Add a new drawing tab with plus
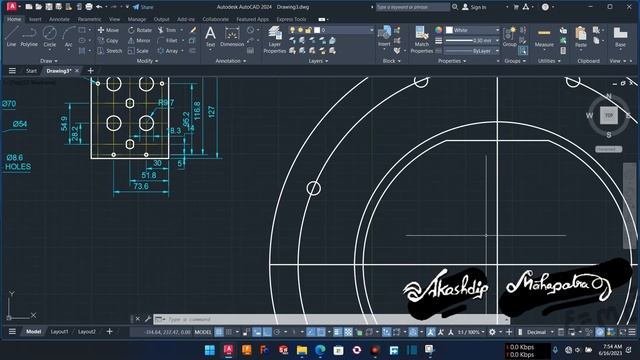The width and height of the screenshot is (640, 360). (91, 71)
